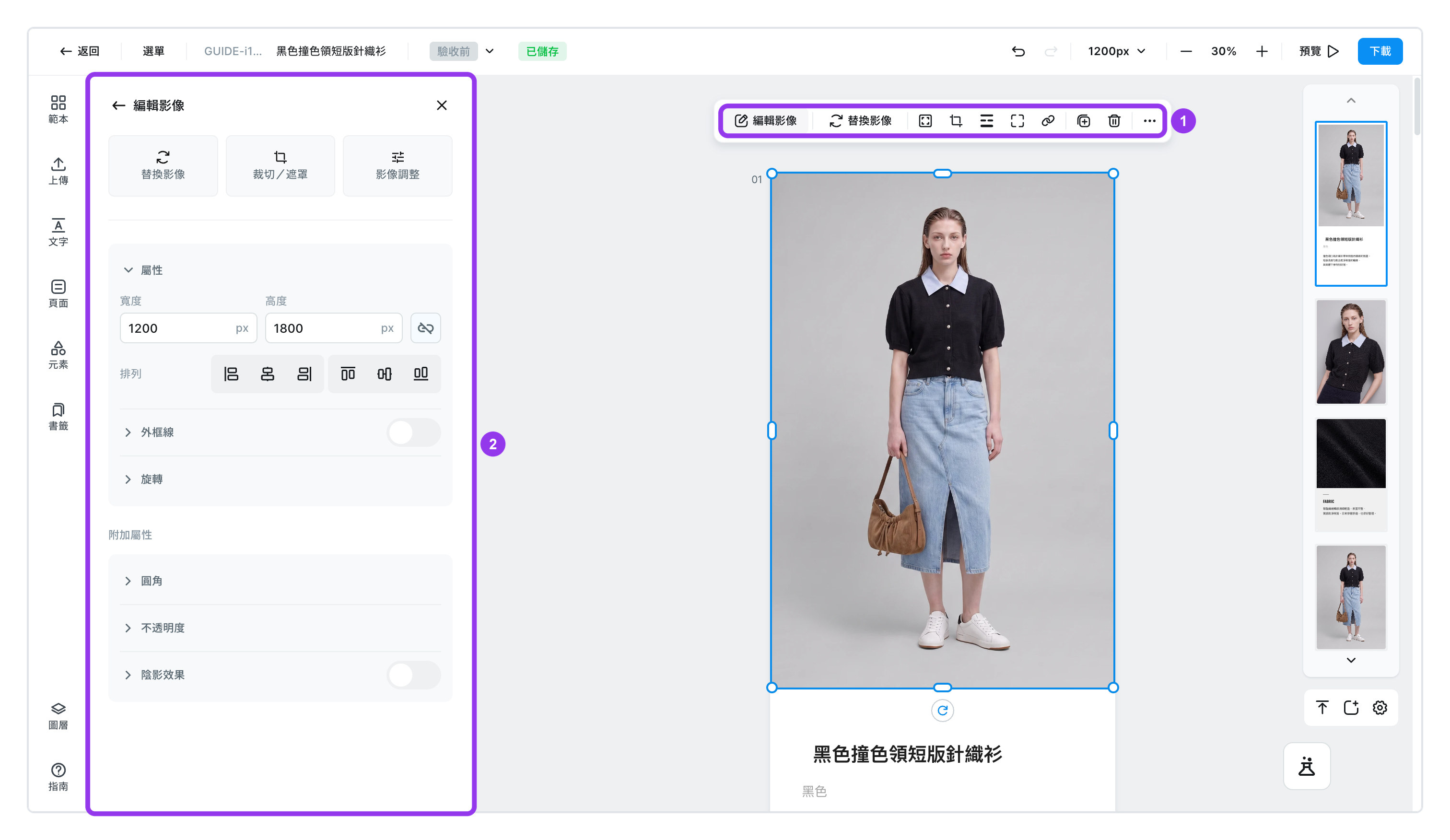Click the trash delete icon in floating toolbar
Image resolution: width=1450 pixels, height=840 pixels.
1114,121
